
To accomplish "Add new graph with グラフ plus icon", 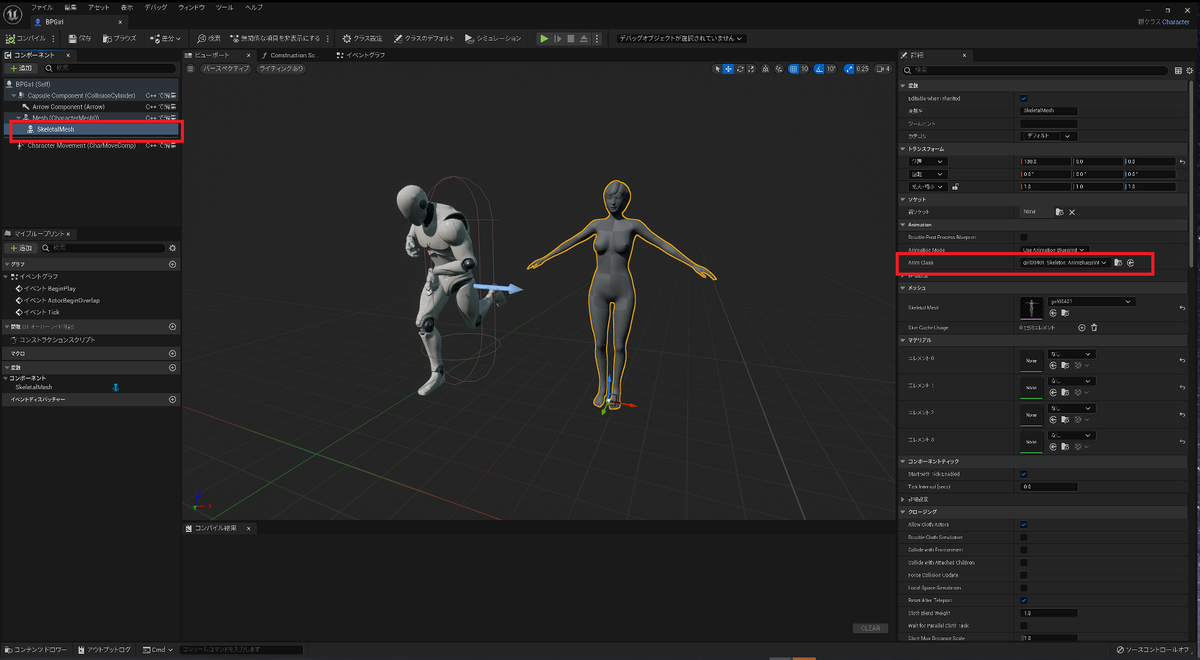I will [x=172, y=264].
